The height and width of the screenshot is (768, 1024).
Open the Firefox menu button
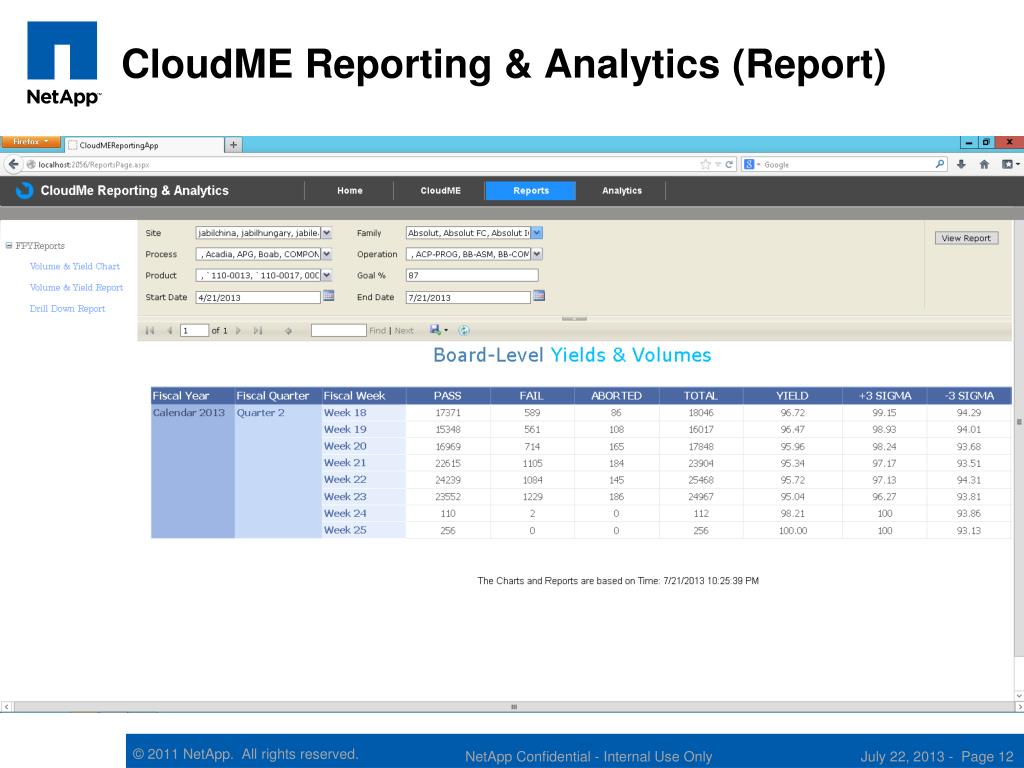click(30, 142)
